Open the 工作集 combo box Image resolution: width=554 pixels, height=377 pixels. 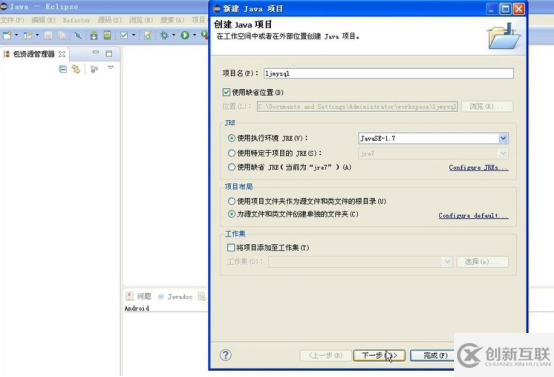(360, 262)
